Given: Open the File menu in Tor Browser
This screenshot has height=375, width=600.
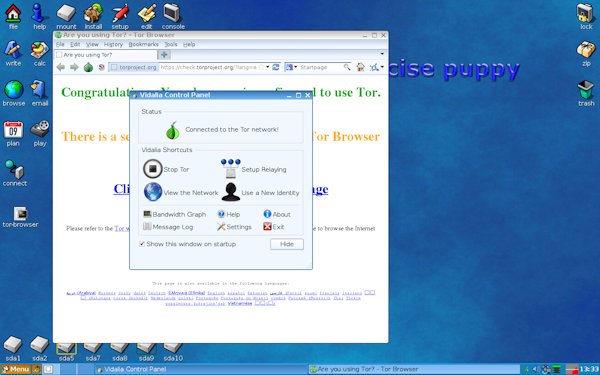Looking at the screenshot, I should pos(60,44).
